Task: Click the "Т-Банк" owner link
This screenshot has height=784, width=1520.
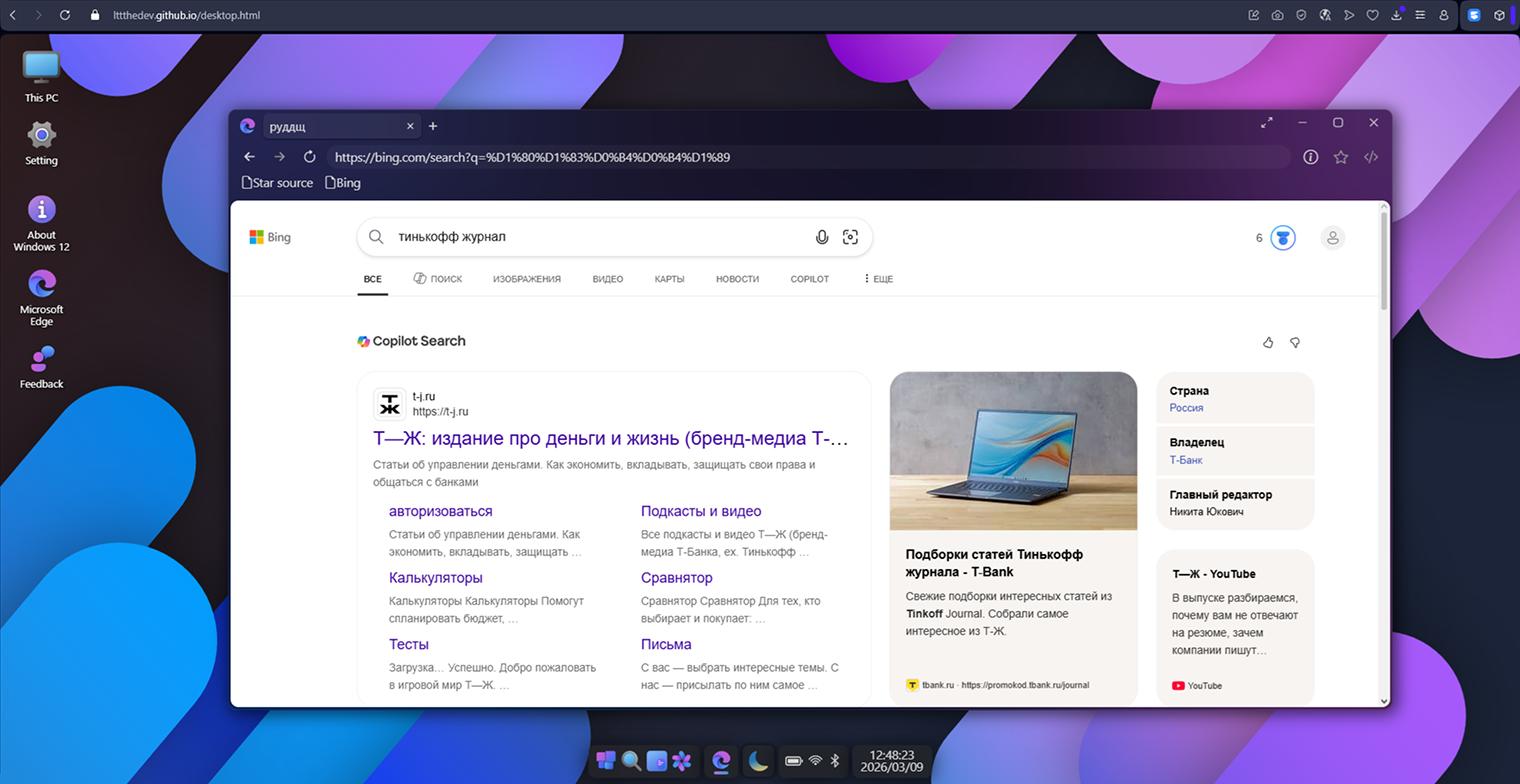Action: coord(1186,460)
